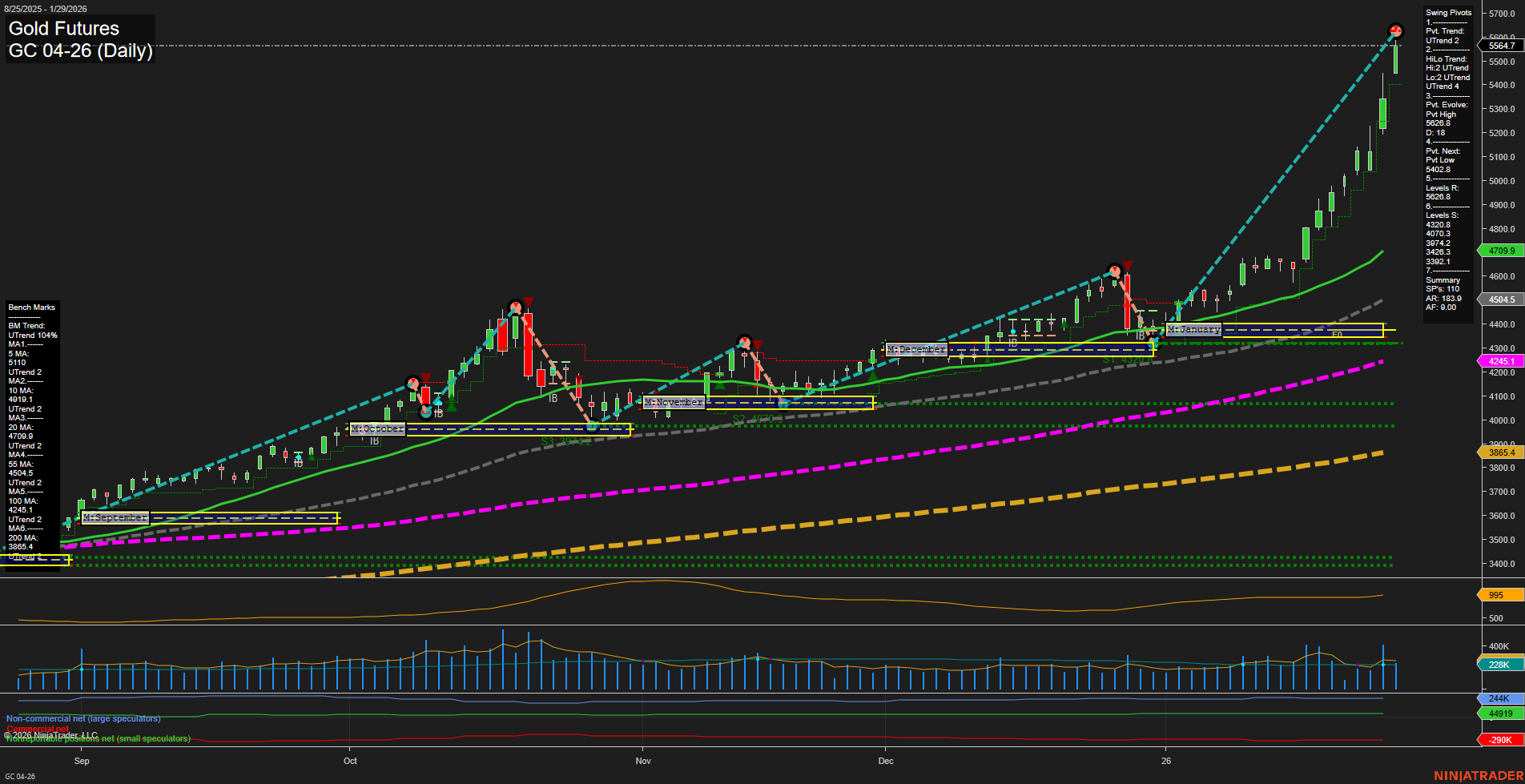Screen dimensions: 1525x784
Task: Click the 8/25/2025 - 1/29/2026 date range label
Action: (x=46, y=8)
